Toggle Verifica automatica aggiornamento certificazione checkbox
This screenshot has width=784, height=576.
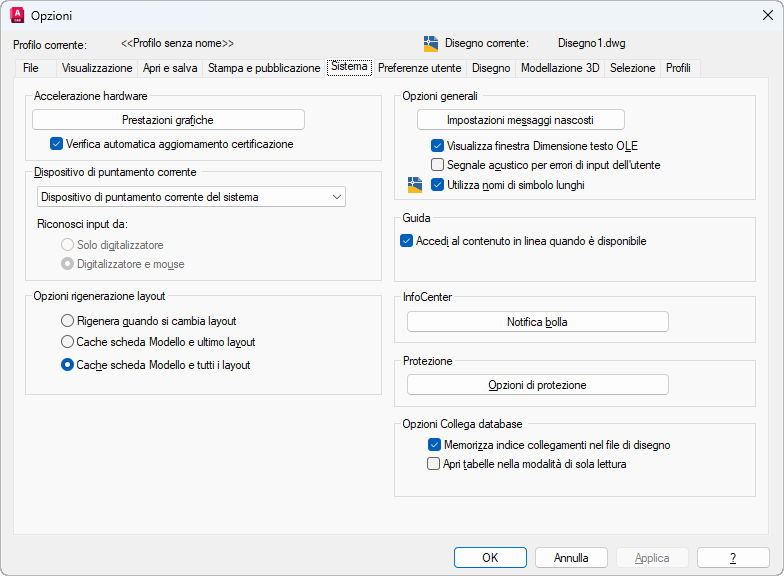click(57, 144)
